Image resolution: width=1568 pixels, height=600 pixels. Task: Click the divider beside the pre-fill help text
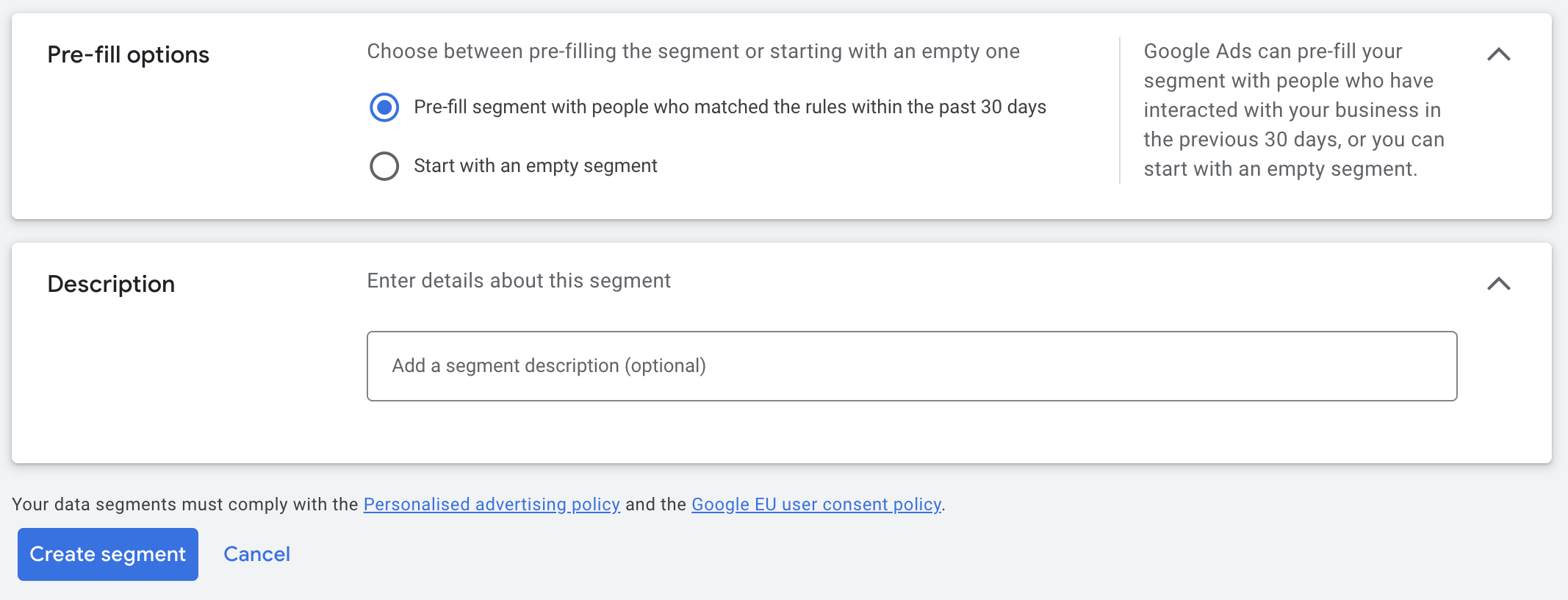pos(1120,110)
